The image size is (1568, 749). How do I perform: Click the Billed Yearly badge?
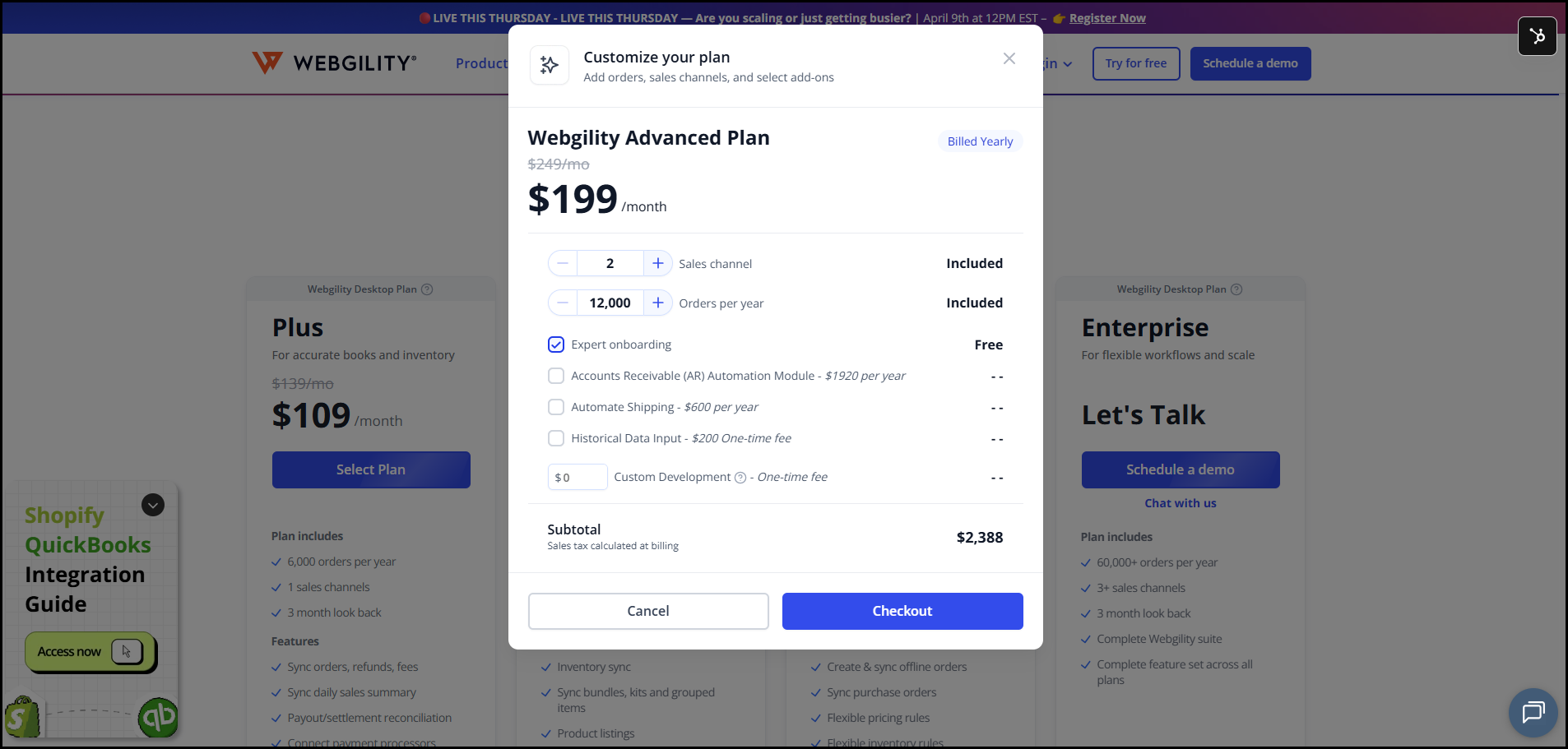[x=980, y=141]
